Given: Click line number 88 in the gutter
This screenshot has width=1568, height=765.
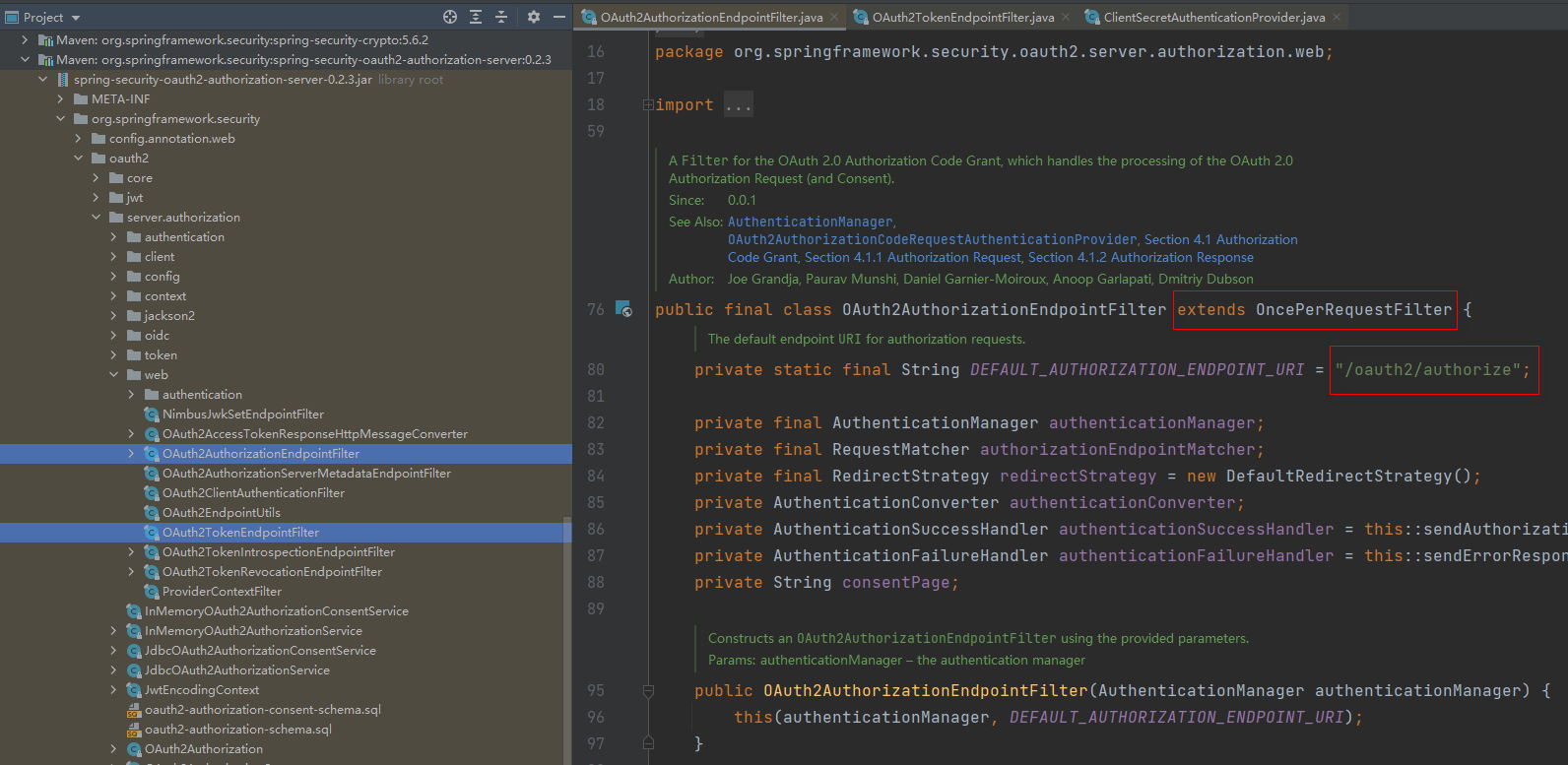Looking at the screenshot, I should pyautogui.click(x=596, y=583).
